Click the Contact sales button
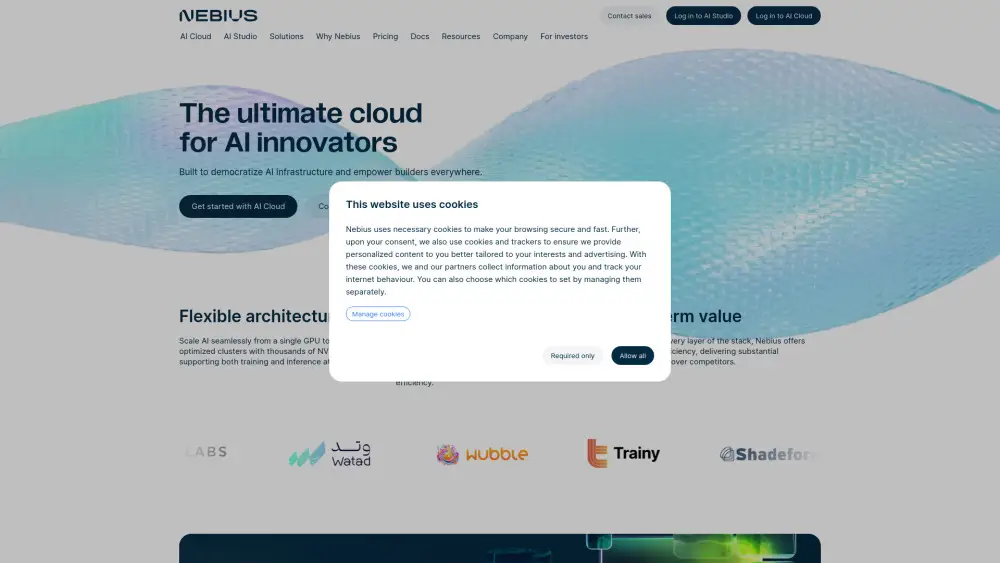The height and width of the screenshot is (563, 1000). (629, 16)
